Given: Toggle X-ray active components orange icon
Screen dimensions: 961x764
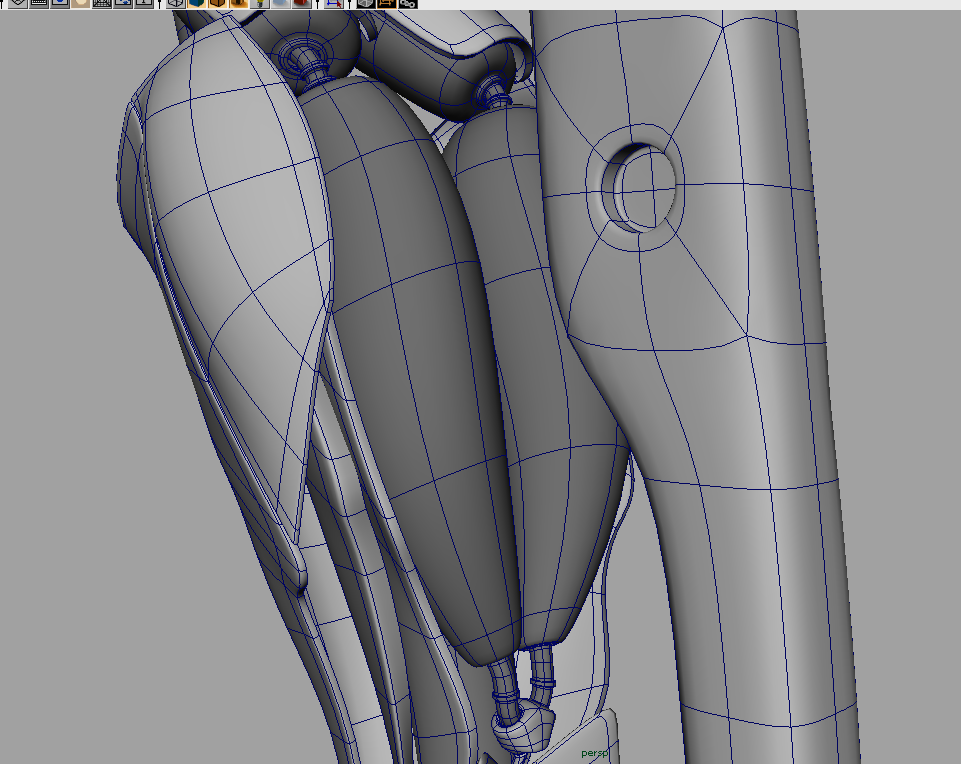Looking at the screenshot, I should [387, 3].
